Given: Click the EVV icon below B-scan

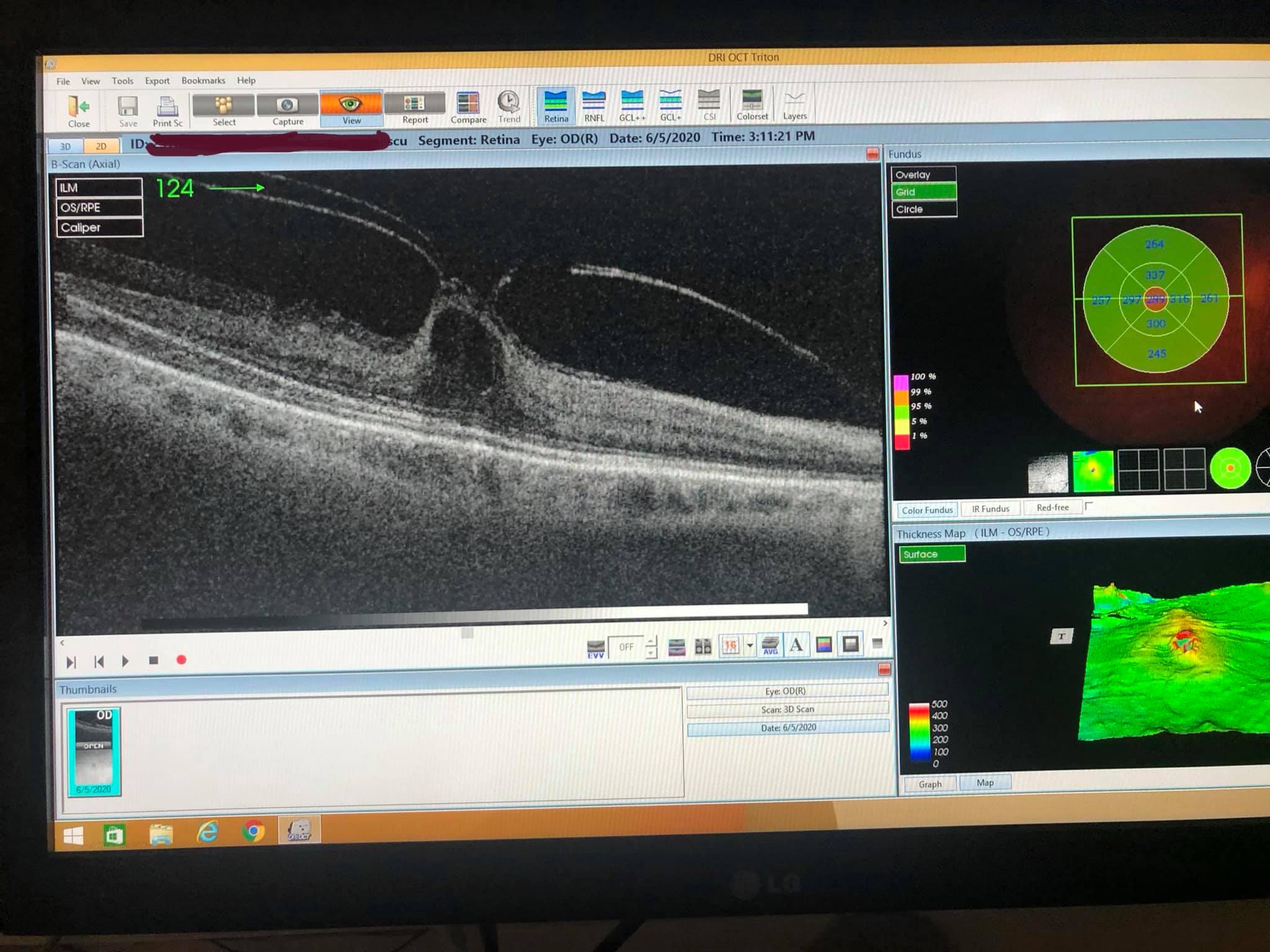Looking at the screenshot, I should tap(595, 649).
